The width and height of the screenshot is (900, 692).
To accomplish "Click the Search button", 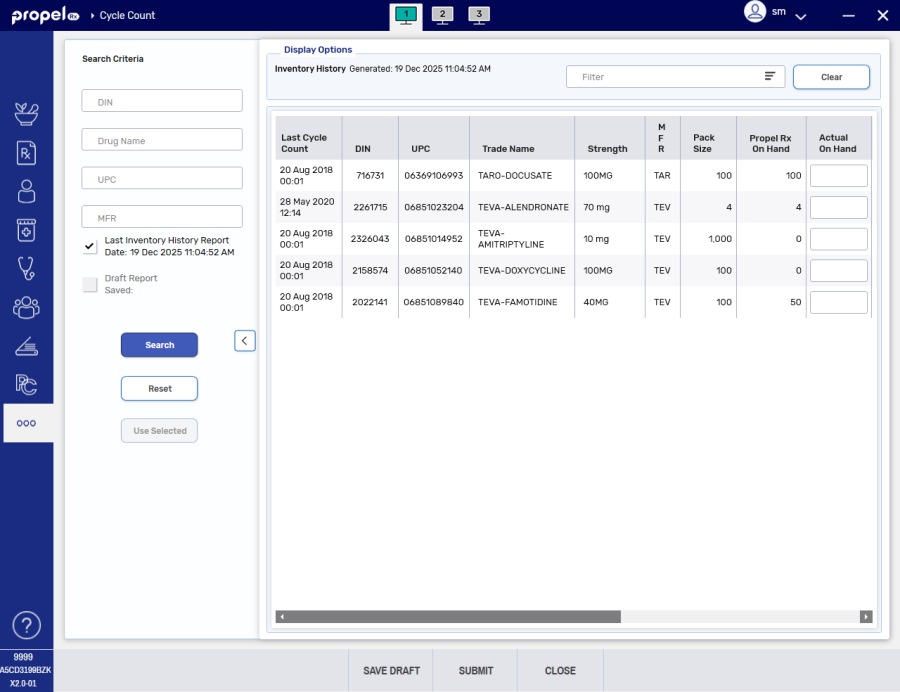I will [x=159, y=345].
